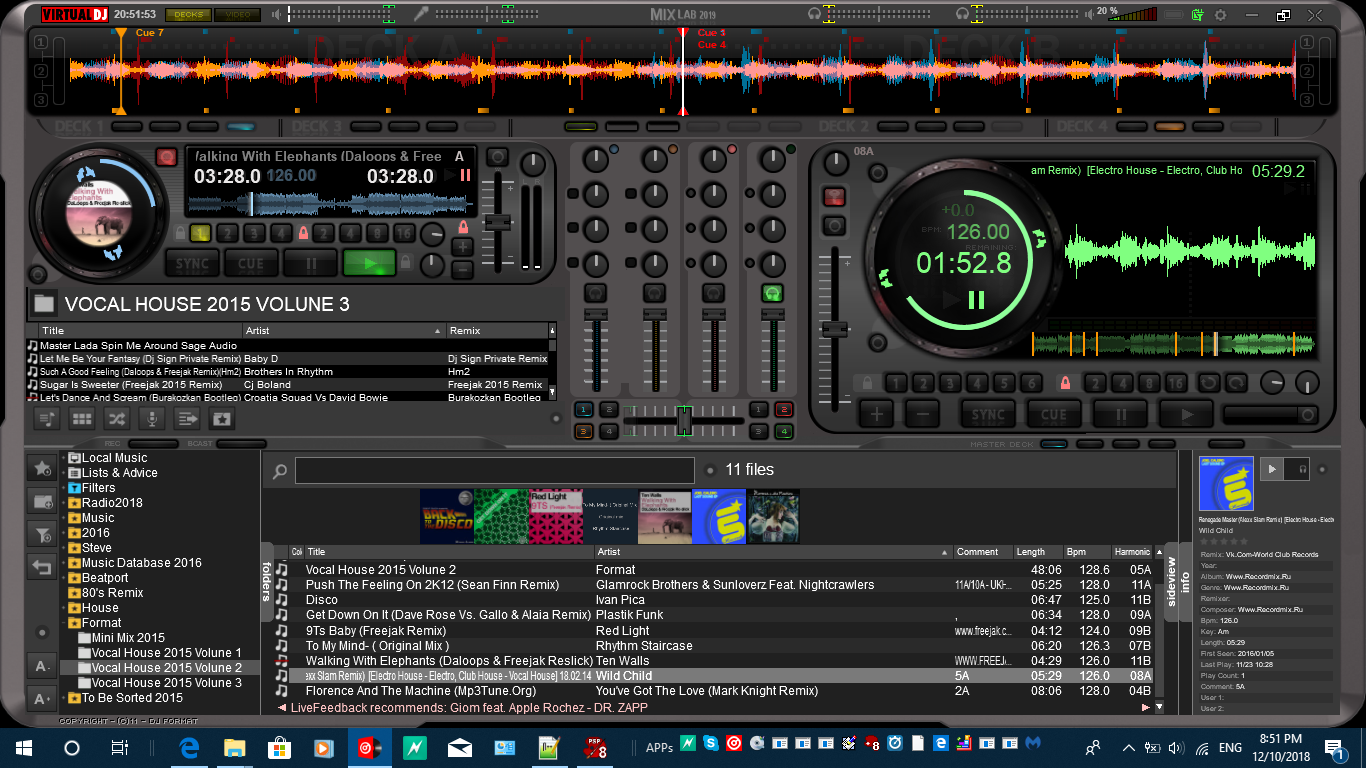Click prelisten play button in info panel
This screenshot has height=768, width=1366.
[1272, 469]
